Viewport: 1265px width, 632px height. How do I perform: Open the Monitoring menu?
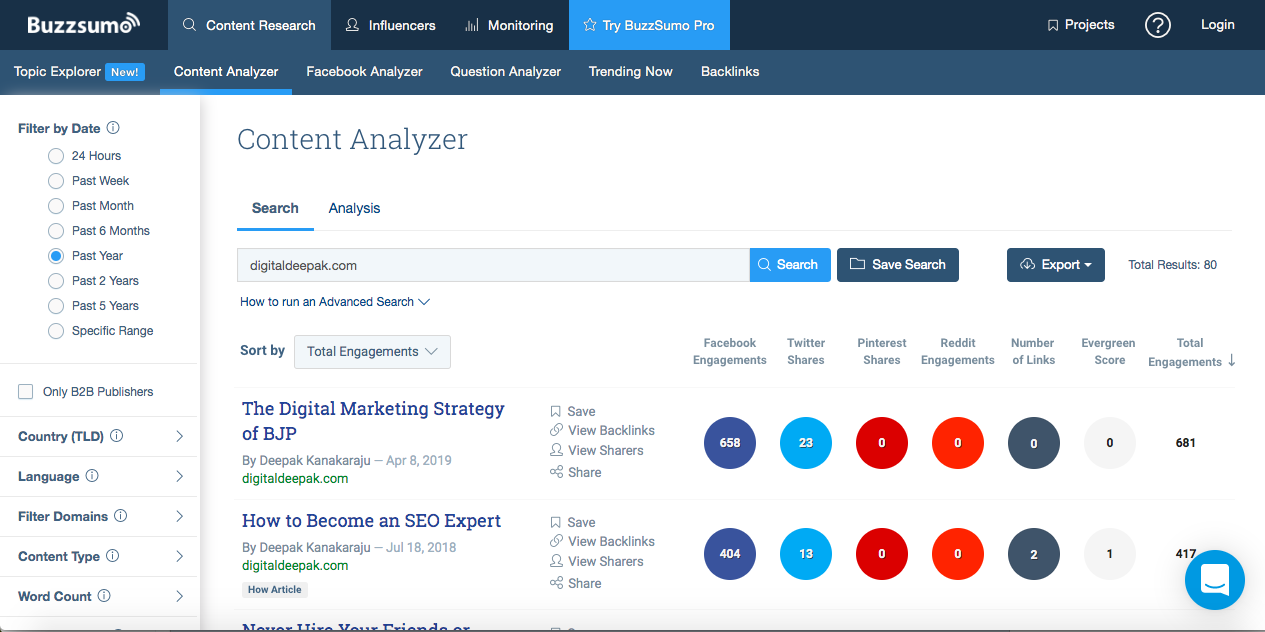click(509, 25)
